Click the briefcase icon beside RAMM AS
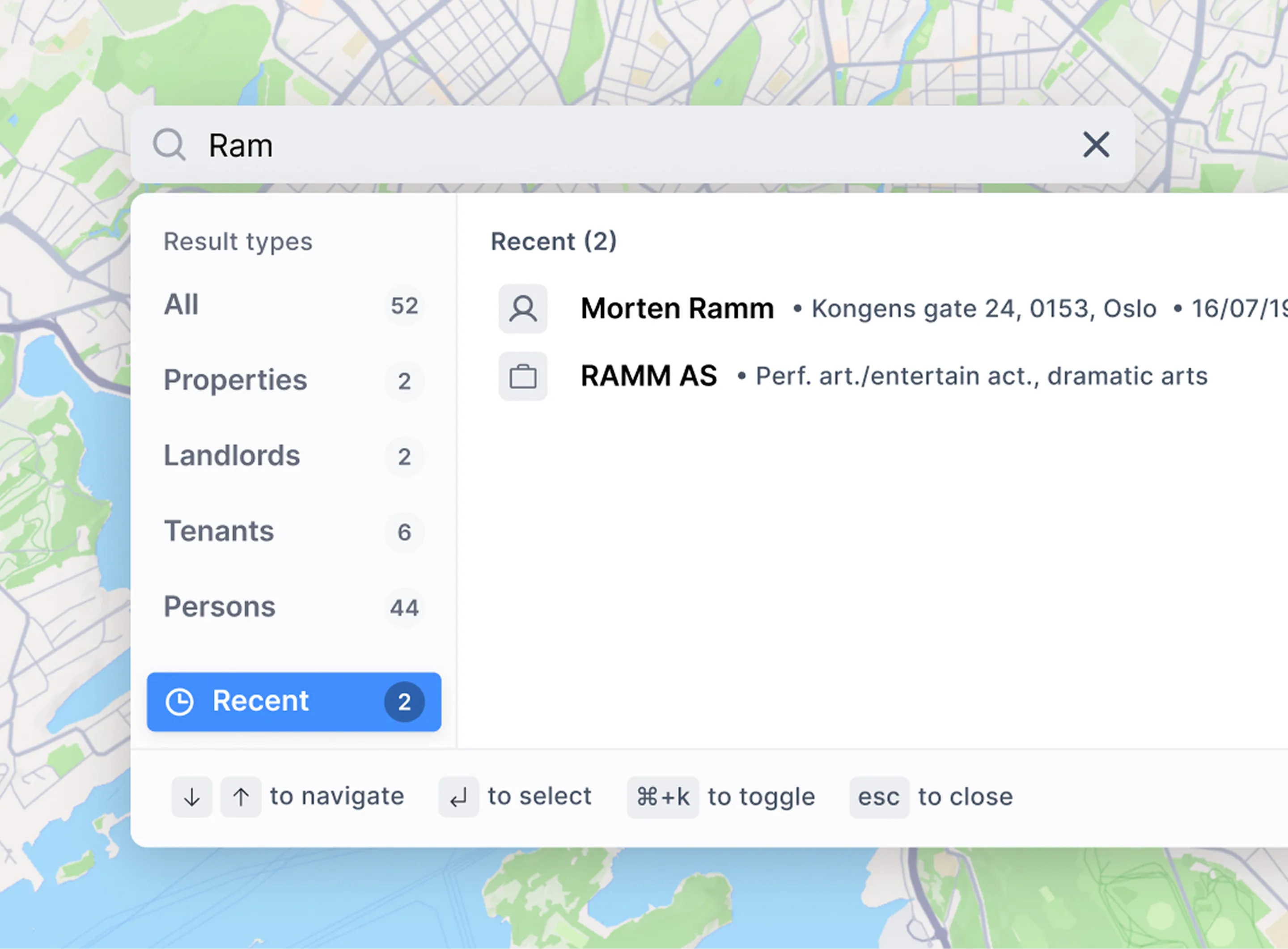 pyautogui.click(x=523, y=376)
